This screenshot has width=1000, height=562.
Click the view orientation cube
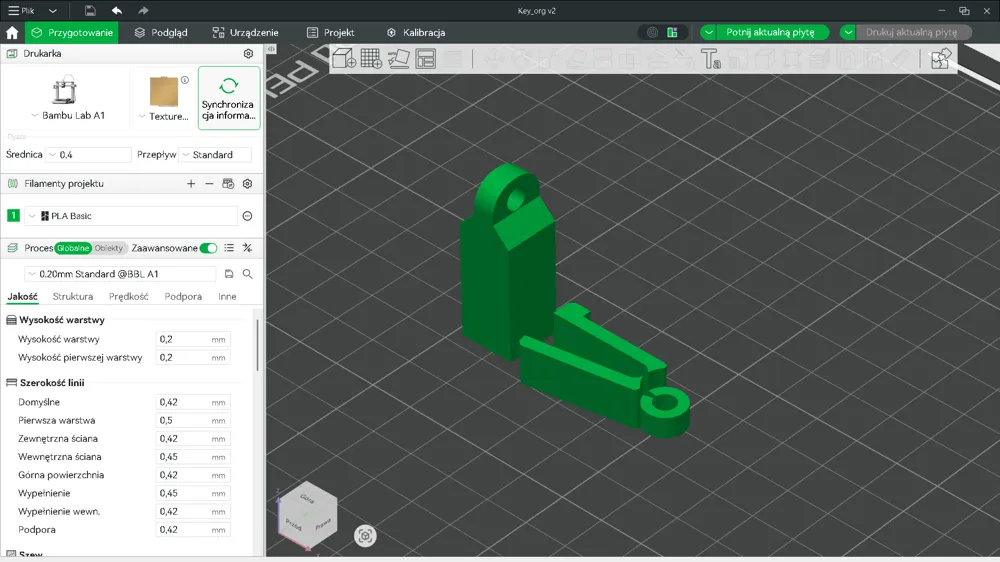tap(307, 515)
